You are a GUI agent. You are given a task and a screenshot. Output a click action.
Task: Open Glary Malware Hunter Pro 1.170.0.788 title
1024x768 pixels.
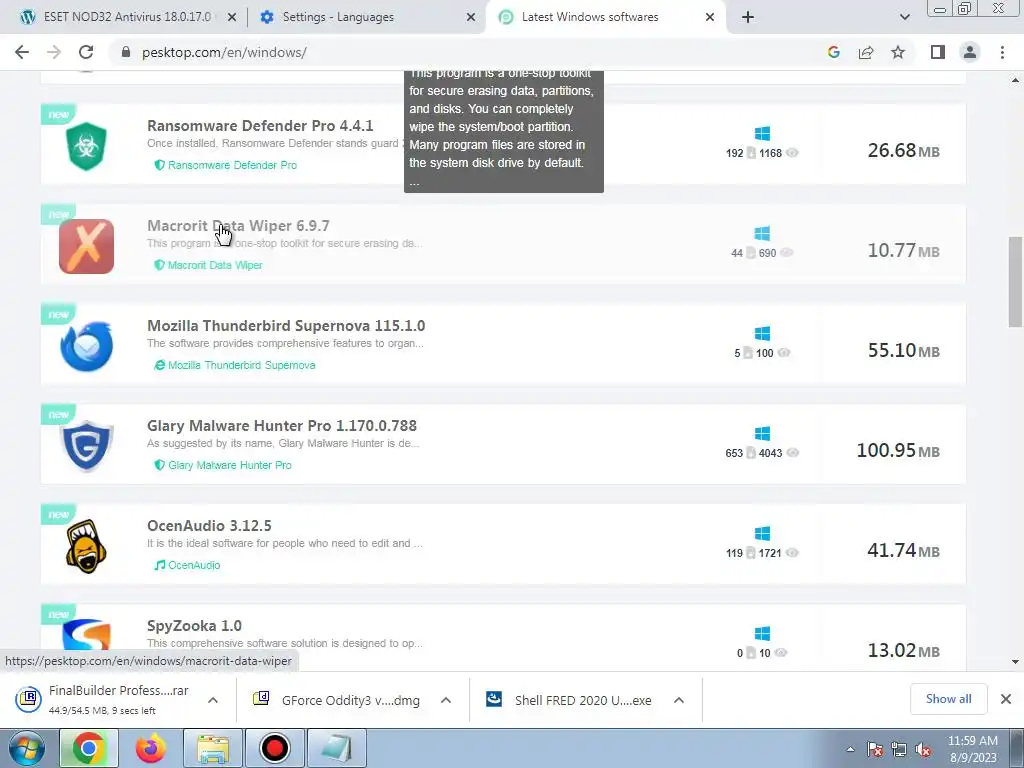[x=281, y=425]
